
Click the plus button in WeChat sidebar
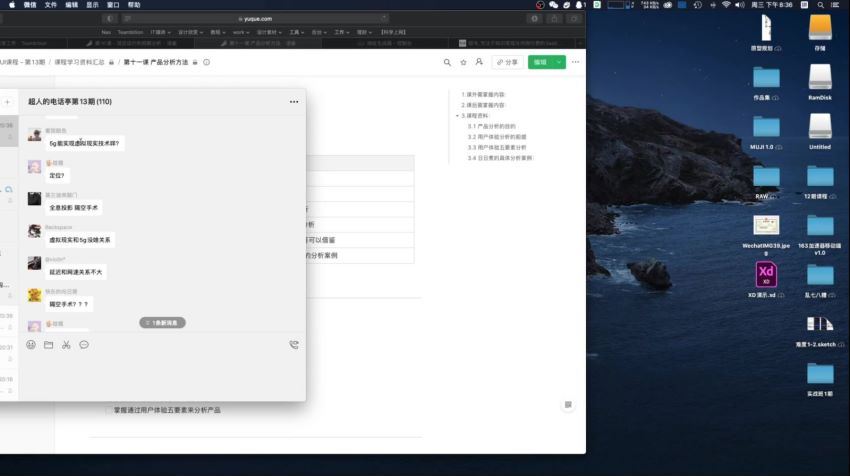[x=7, y=102]
